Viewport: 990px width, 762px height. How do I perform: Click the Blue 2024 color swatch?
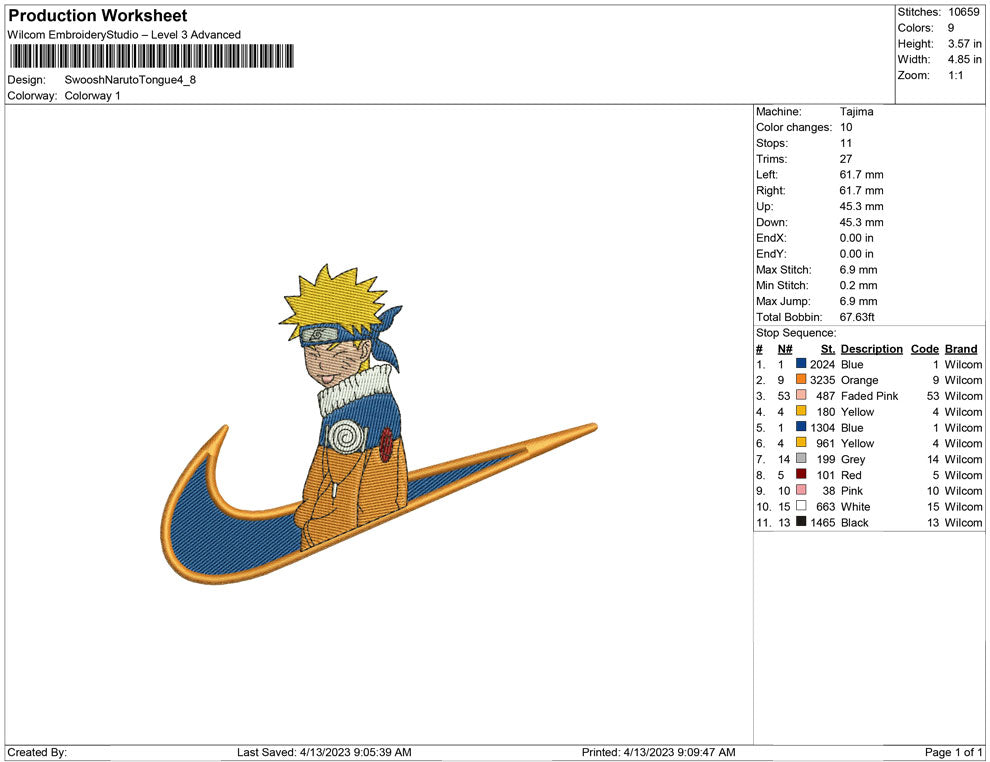(x=801, y=364)
